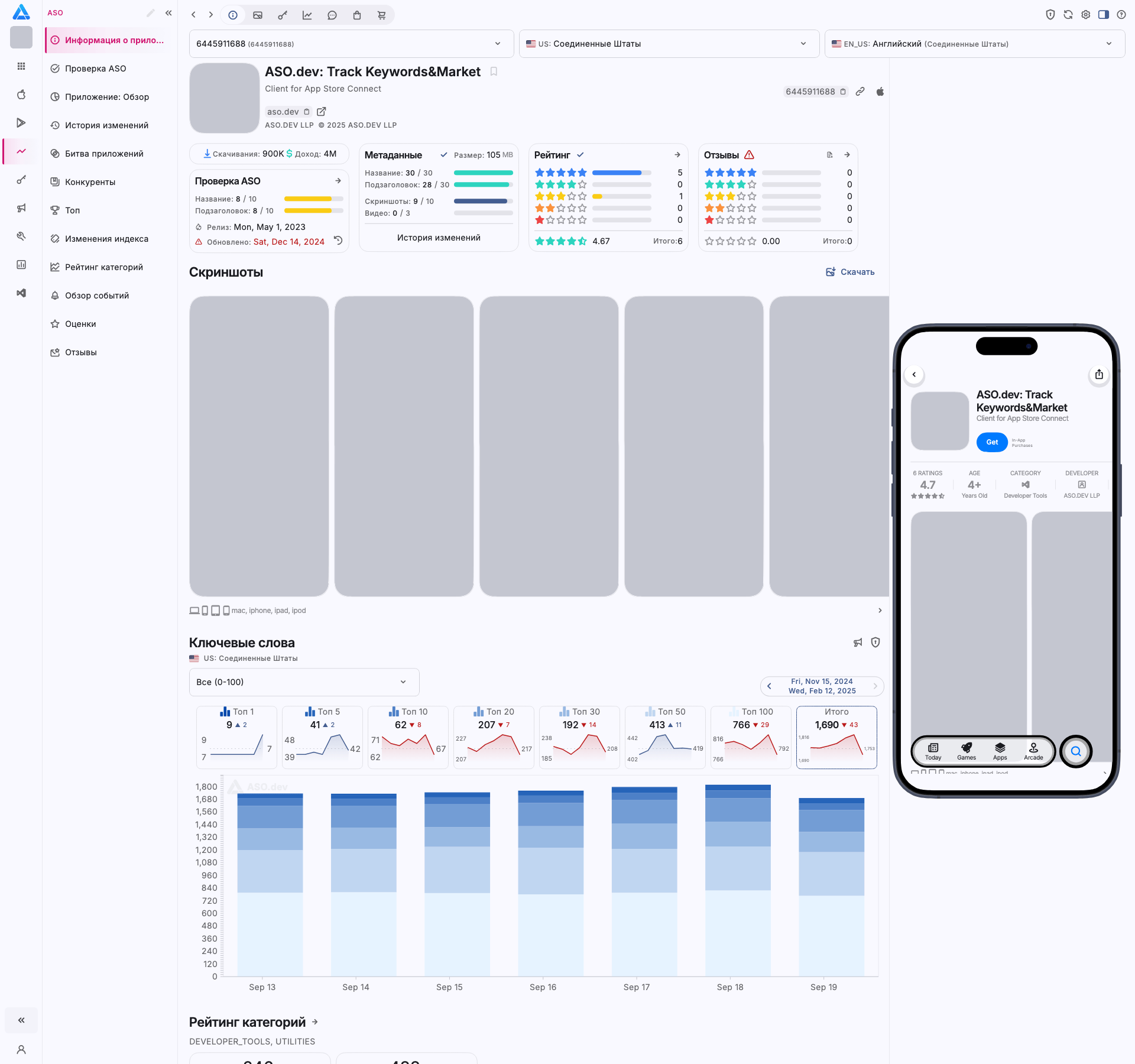This screenshot has width=1135, height=1064.
Task: Open the Все (0-100) keyword range dropdown
Action: 304,682
